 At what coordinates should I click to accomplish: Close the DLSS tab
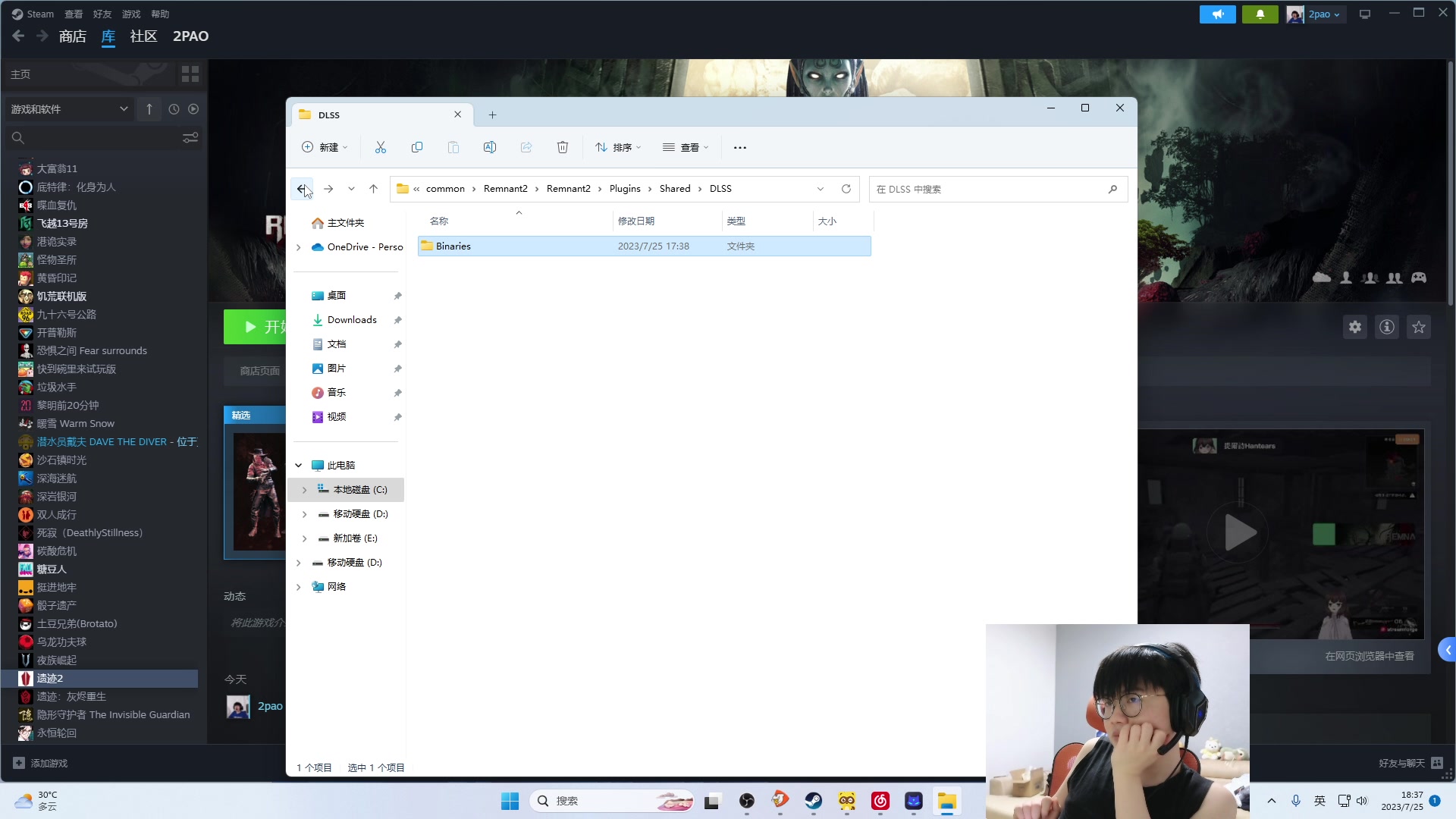[458, 115]
